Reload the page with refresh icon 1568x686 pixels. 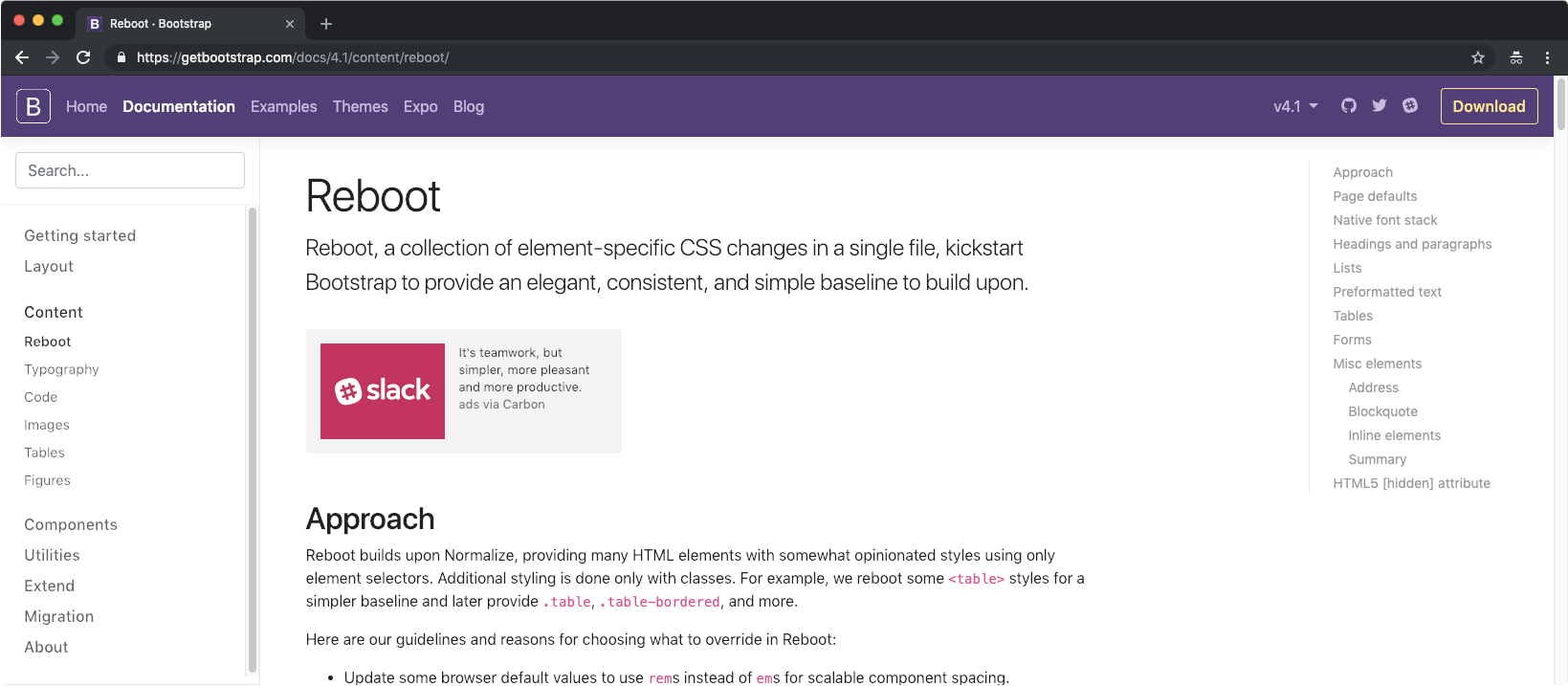coord(83,57)
